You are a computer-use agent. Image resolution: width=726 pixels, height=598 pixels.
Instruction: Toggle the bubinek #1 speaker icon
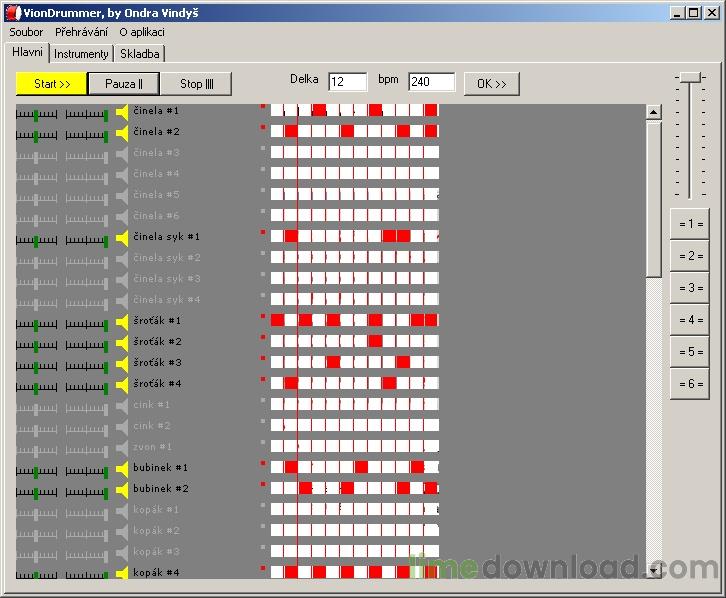pos(122,469)
